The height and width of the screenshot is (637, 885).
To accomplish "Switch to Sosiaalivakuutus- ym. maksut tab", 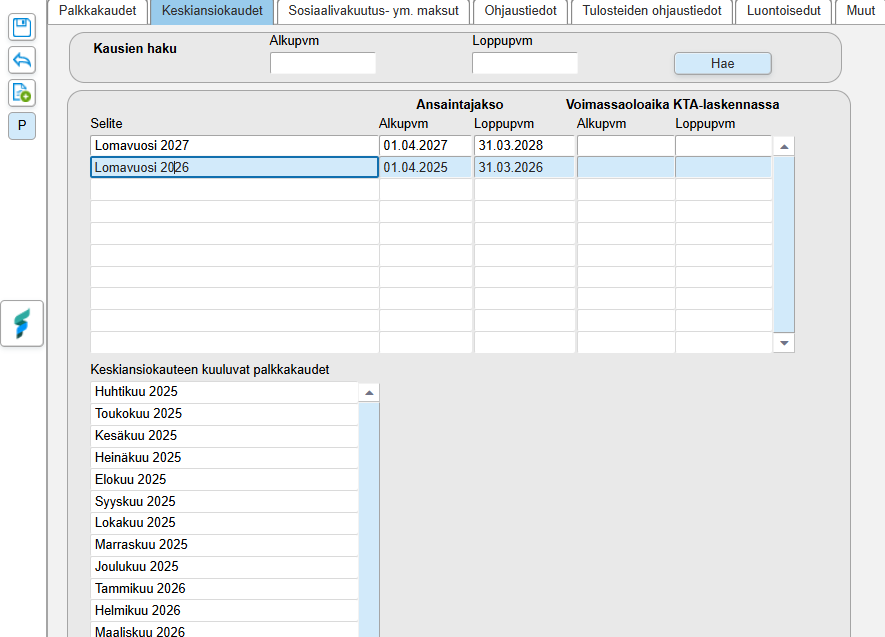I will coord(374,11).
